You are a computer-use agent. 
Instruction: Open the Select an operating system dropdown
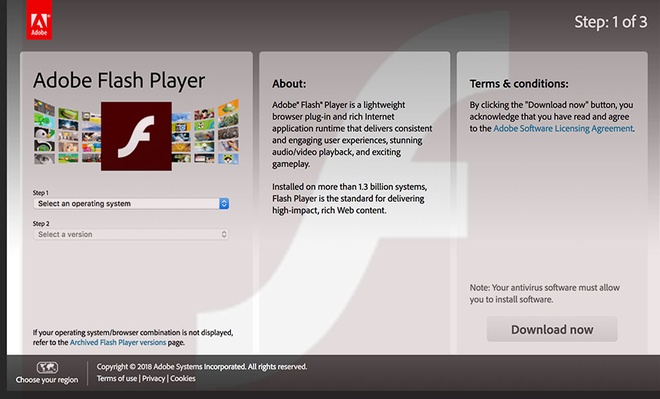pyautogui.click(x=131, y=204)
